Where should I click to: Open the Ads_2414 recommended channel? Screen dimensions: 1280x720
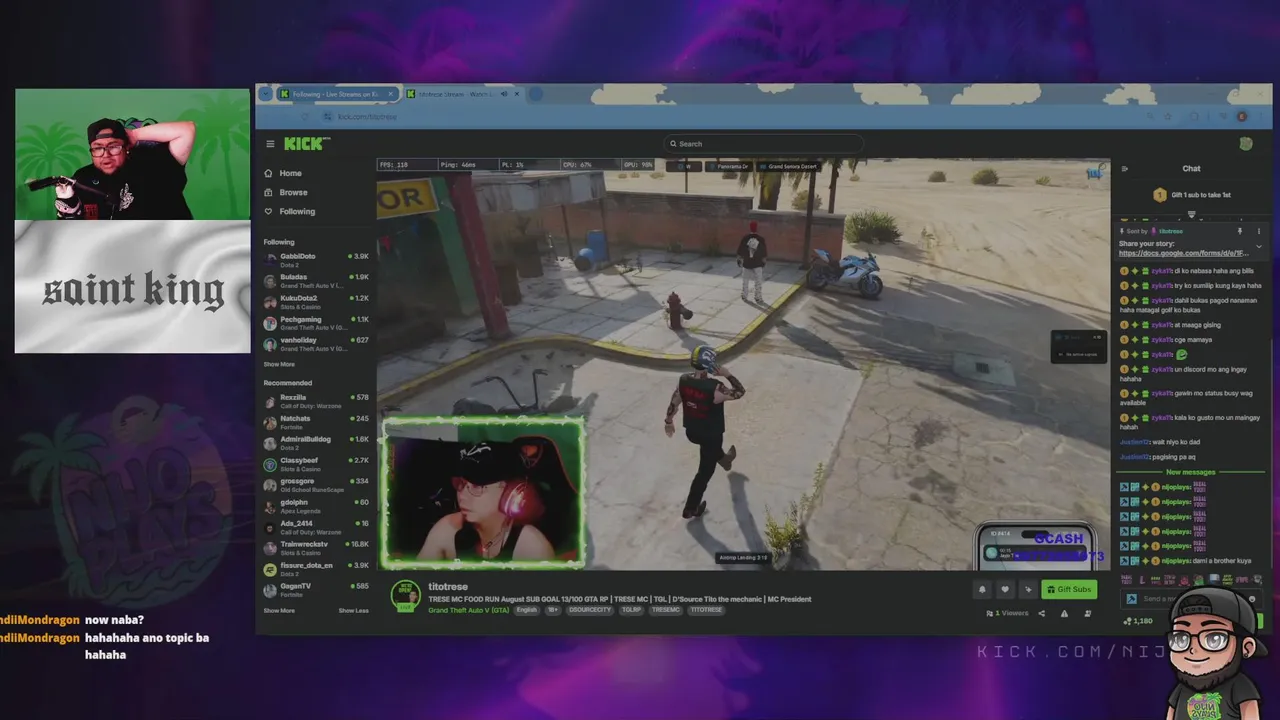coord(316,526)
